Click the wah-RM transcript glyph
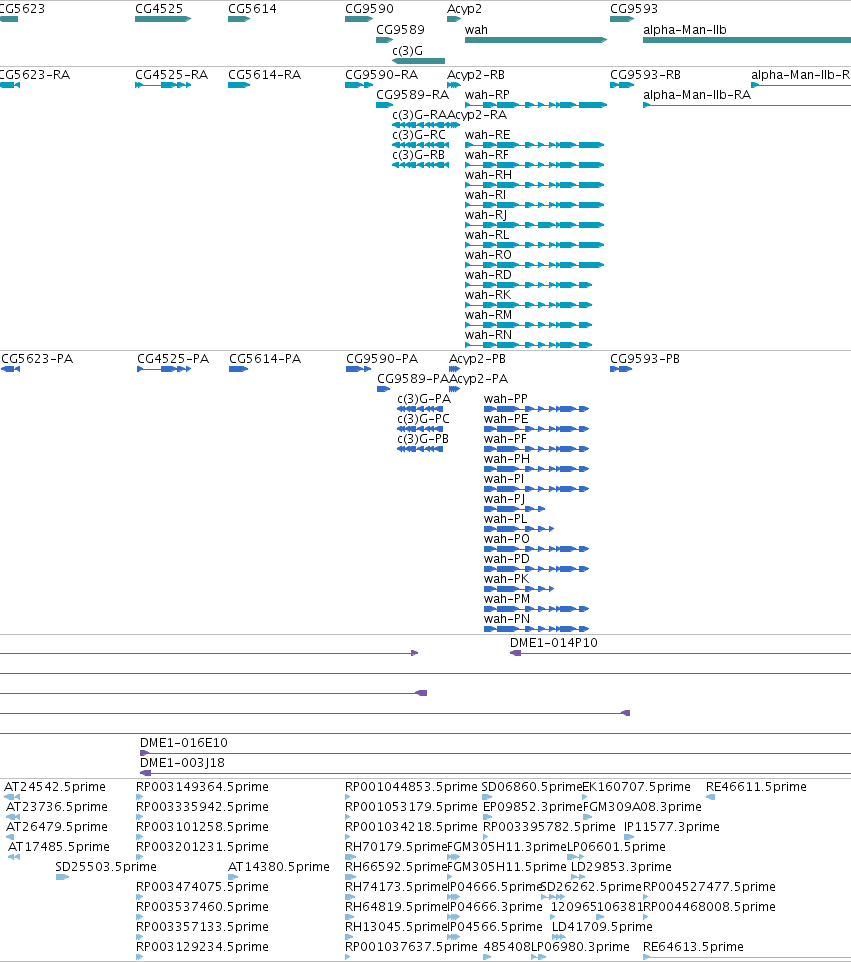Image resolution: width=851 pixels, height=962 pixels. 528,325
